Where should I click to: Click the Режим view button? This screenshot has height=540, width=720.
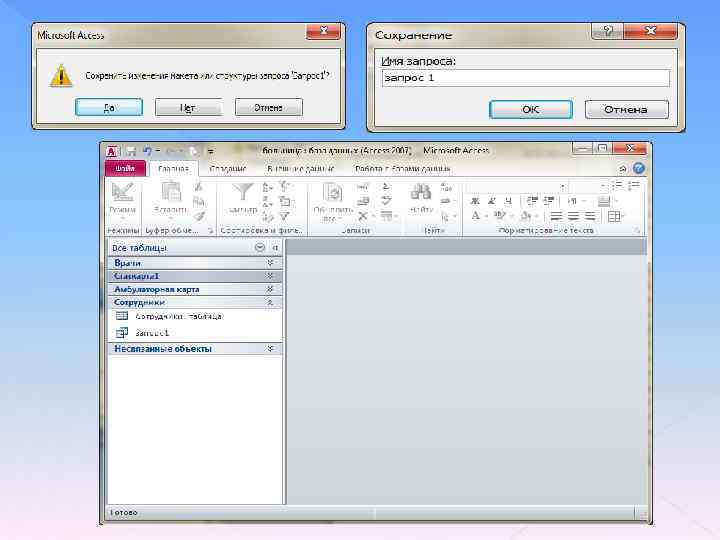click(x=123, y=199)
